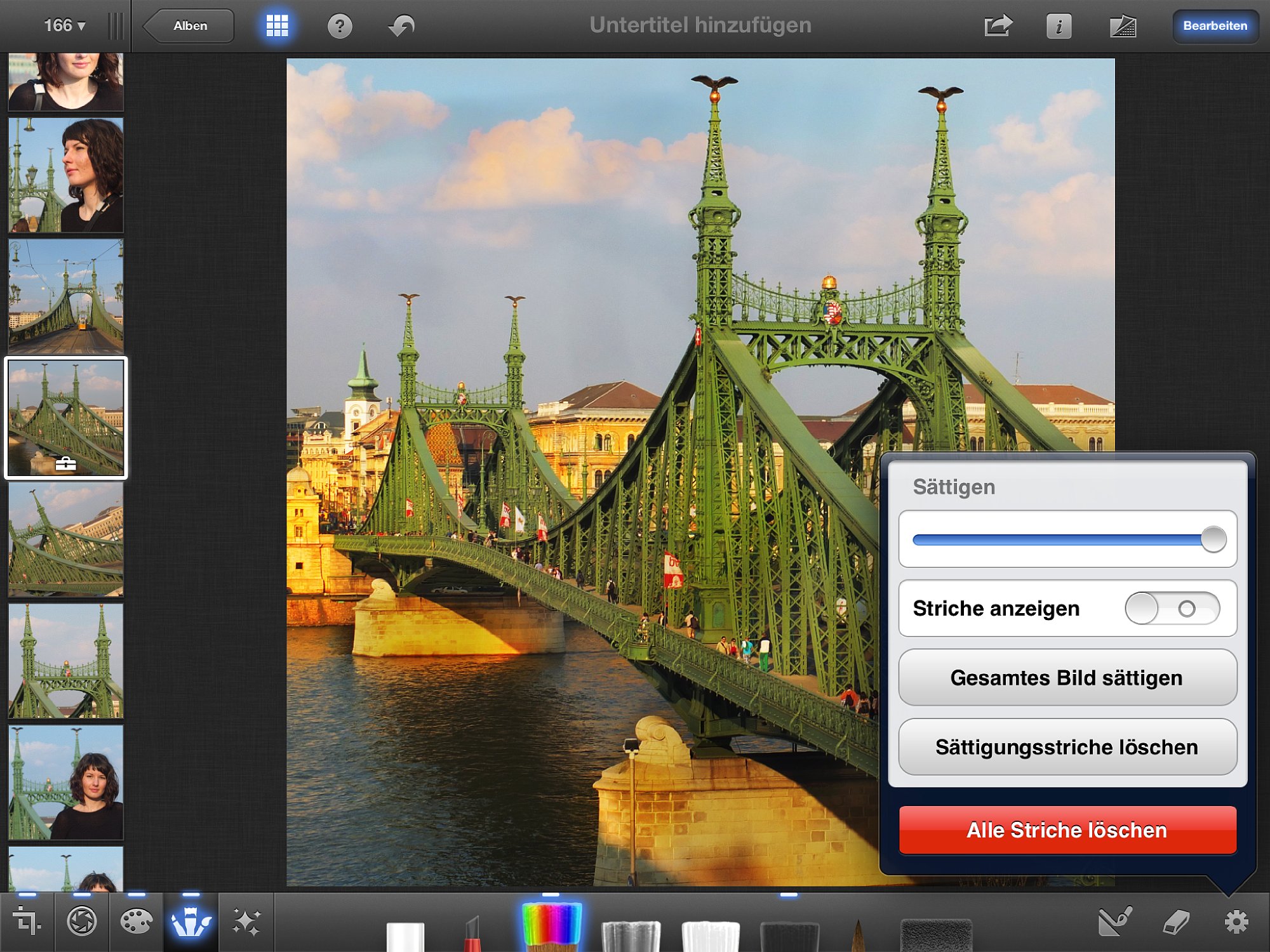
Task: Click Gesamtes Bild sättigen button
Action: click(x=1067, y=677)
